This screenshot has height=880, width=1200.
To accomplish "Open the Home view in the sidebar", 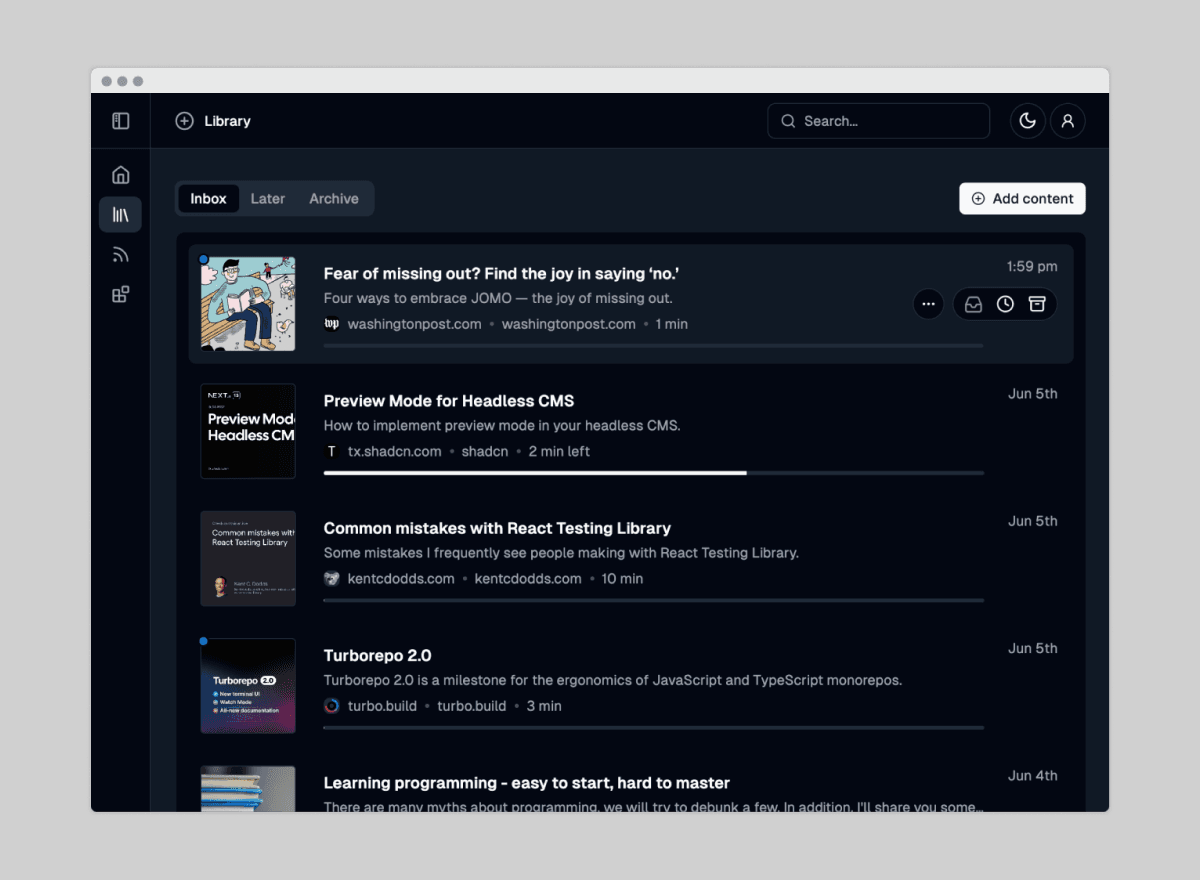I will pos(120,174).
